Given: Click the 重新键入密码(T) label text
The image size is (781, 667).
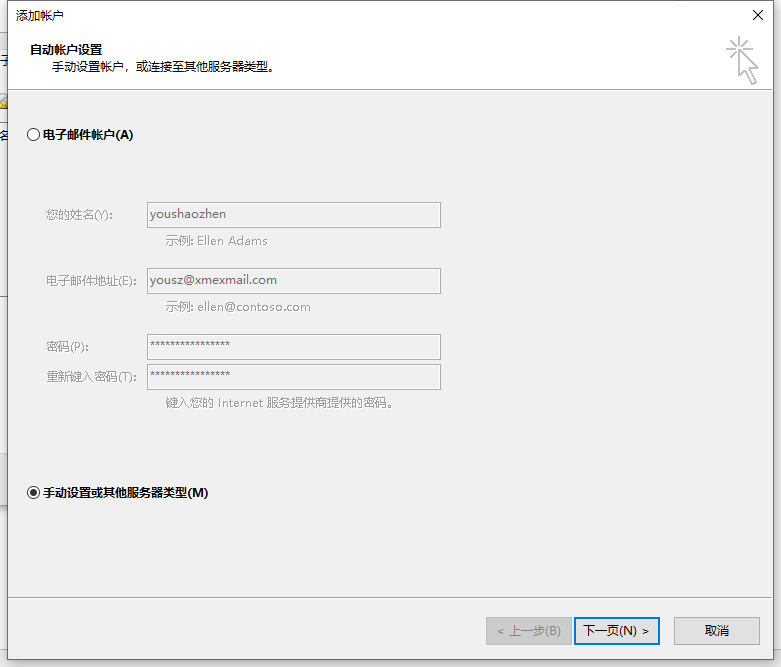Looking at the screenshot, I should (91, 377).
